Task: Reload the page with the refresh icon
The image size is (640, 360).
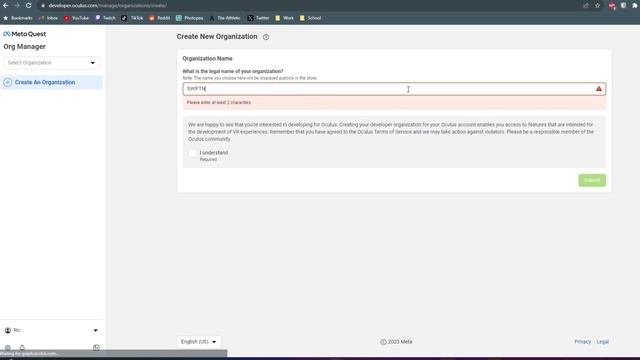Action: click(29, 6)
